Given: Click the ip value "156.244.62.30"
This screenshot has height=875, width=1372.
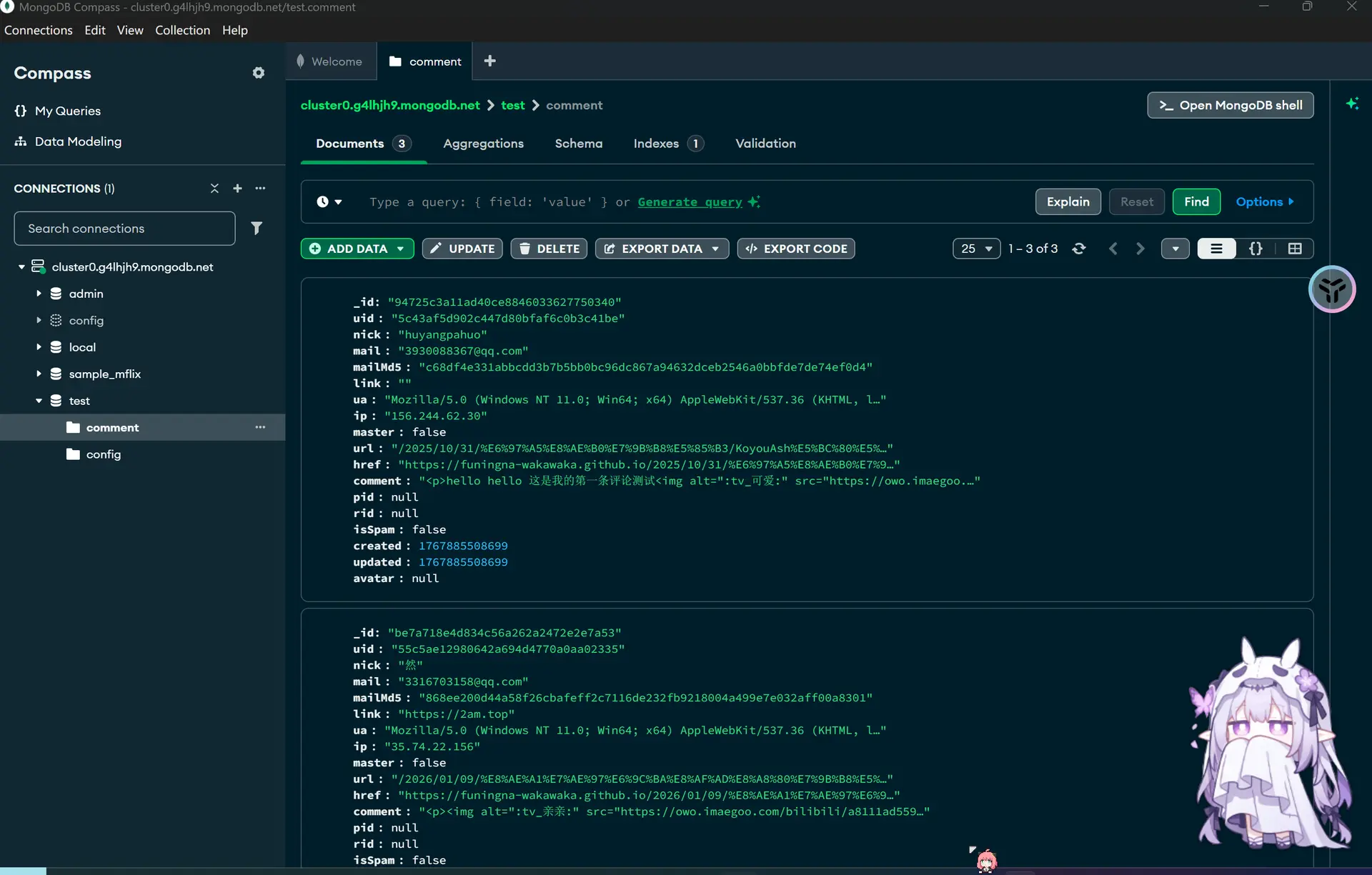Looking at the screenshot, I should coord(436,416).
